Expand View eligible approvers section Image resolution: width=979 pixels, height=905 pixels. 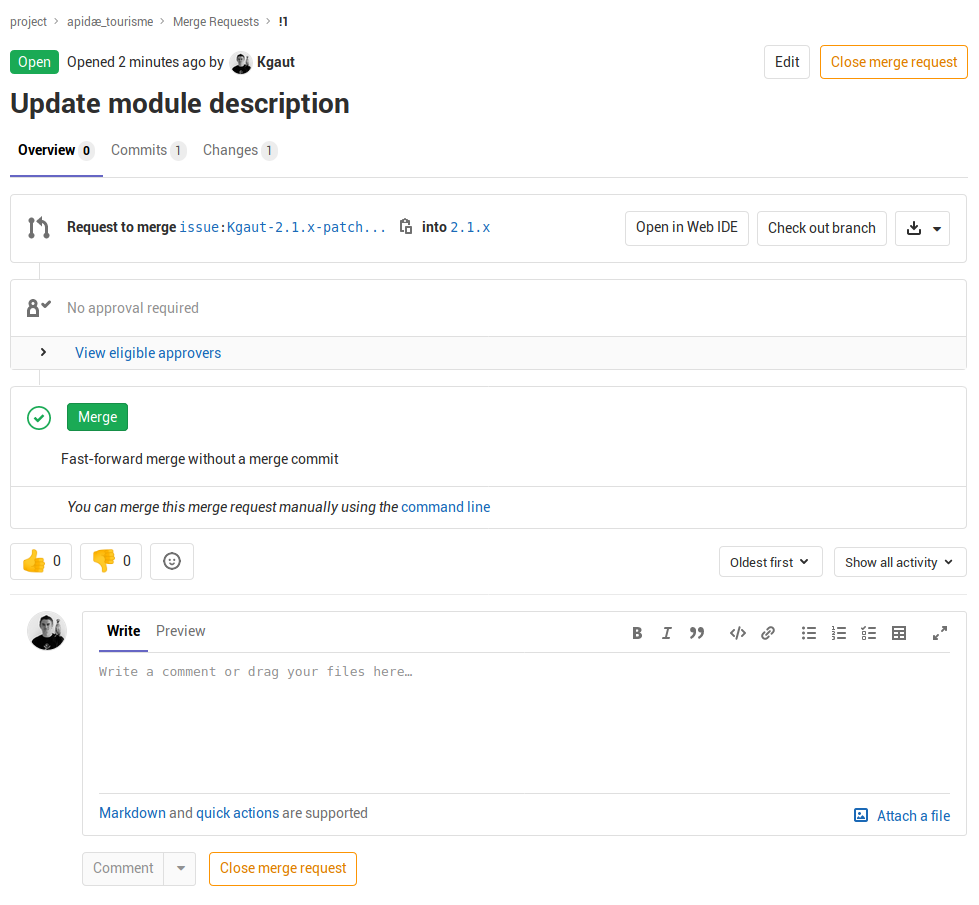pyautogui.click(x=44, y=353)
